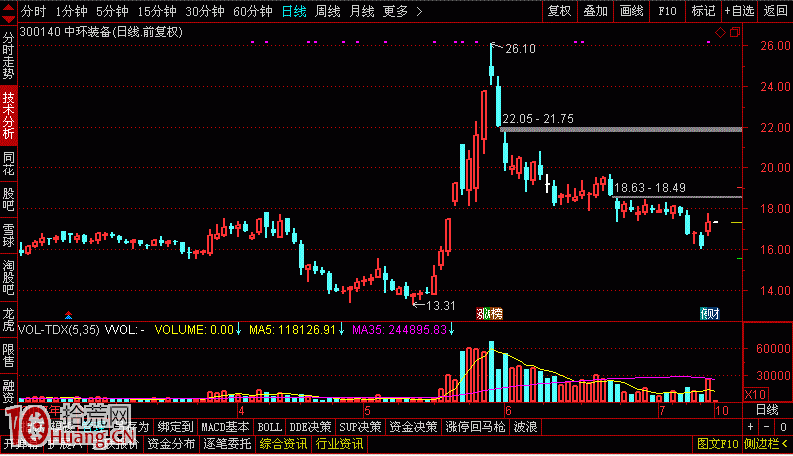Click the chevron arrow after 更多
Viewport: 793px width, 456px height.
419,11
